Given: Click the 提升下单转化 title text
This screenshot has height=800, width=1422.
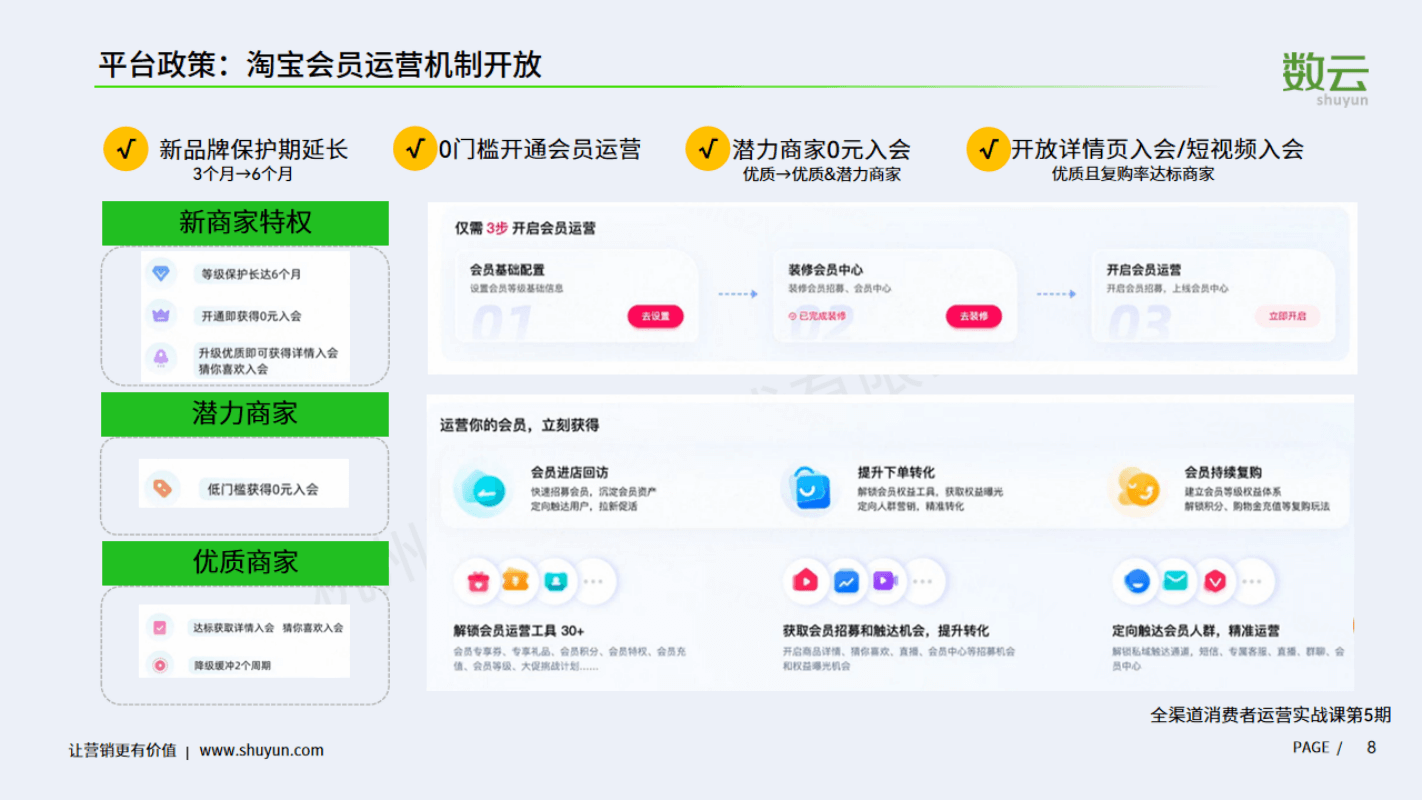Looking at the screenshot, I should (x=896, y=472).
